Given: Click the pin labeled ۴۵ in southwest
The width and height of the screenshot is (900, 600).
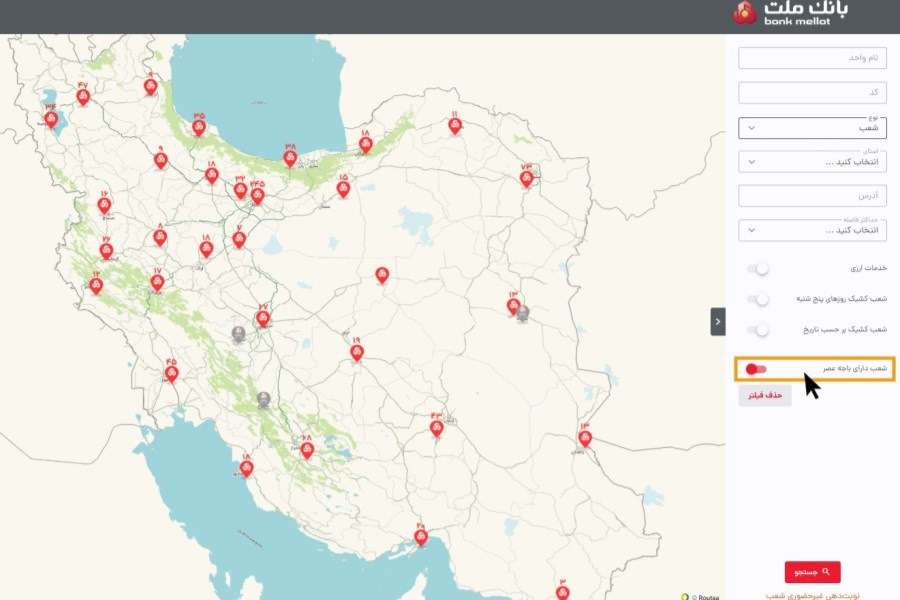Looking at the screenshot, I should coord(171,374).
